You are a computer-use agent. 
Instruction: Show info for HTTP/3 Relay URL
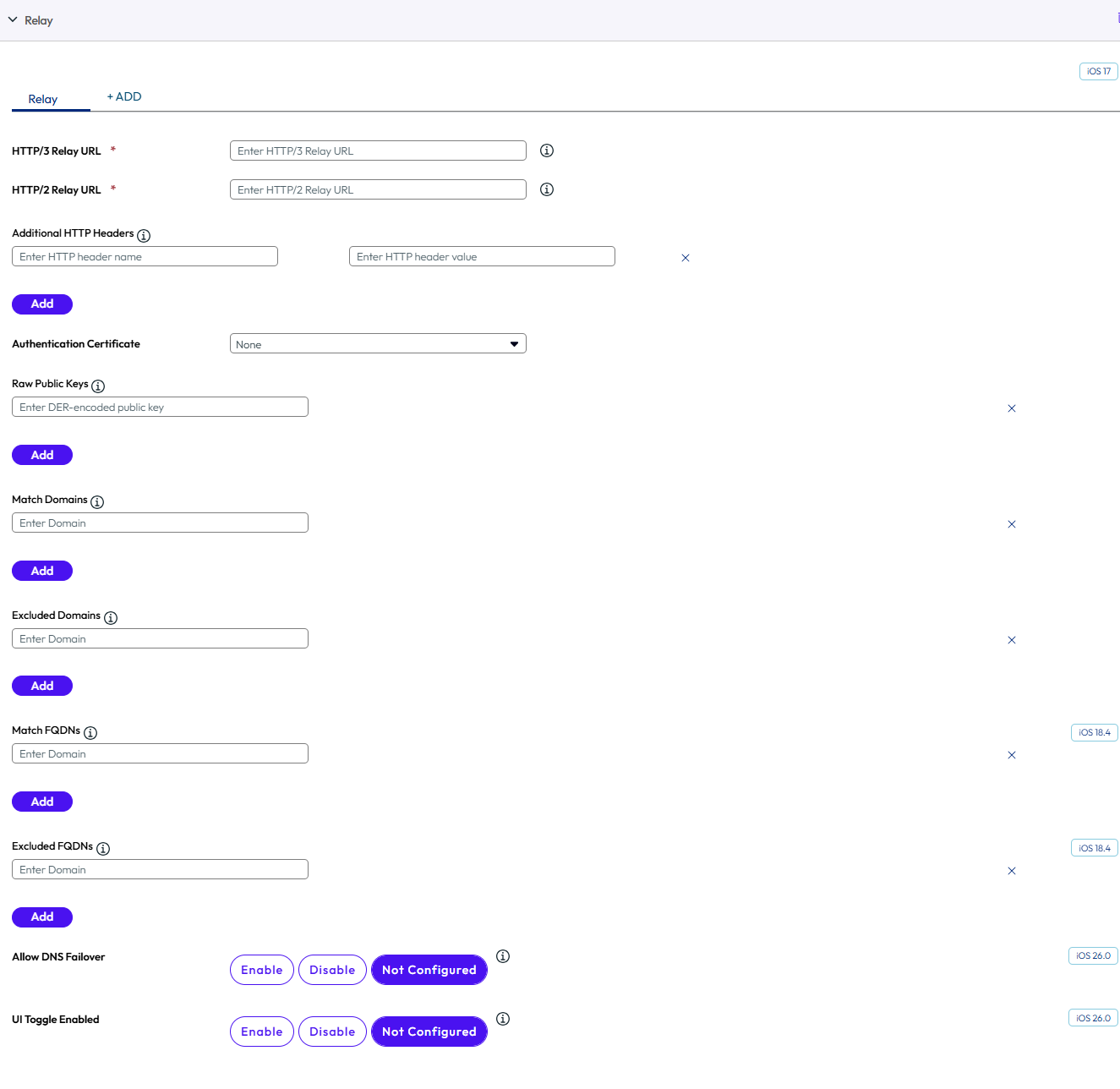[x=547, y=150]
